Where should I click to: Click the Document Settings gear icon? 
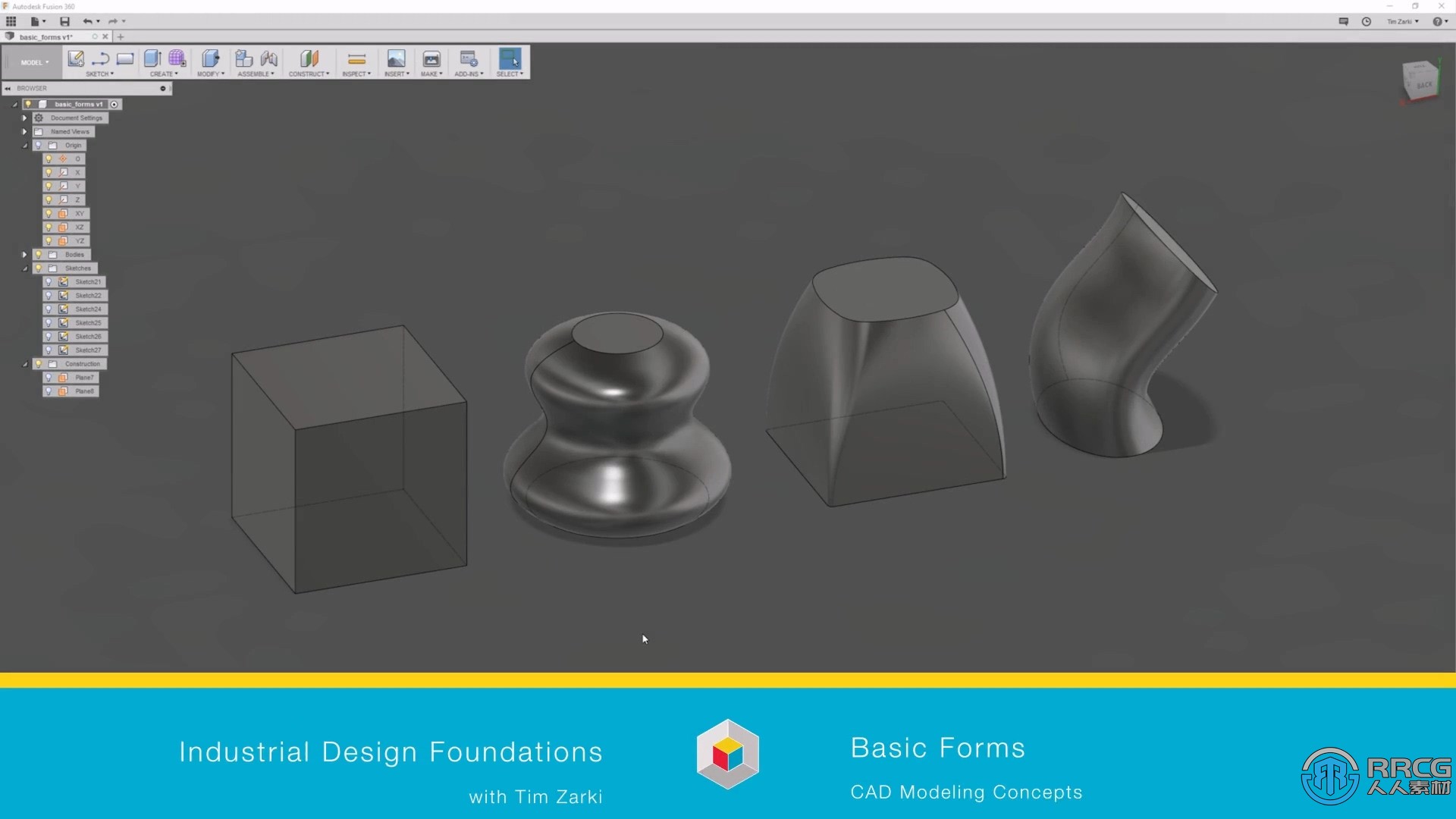coord(39,118)
